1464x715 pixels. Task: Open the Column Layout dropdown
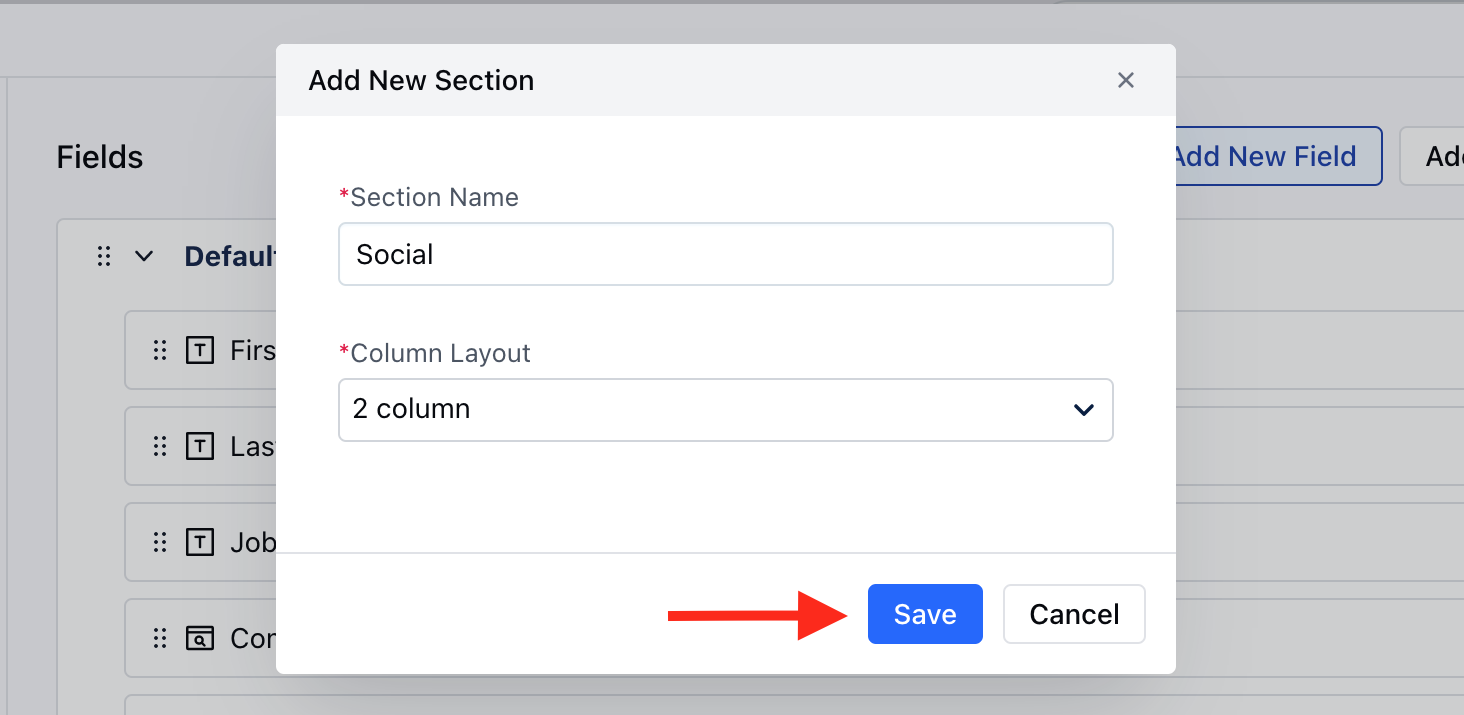click(726, 409)
